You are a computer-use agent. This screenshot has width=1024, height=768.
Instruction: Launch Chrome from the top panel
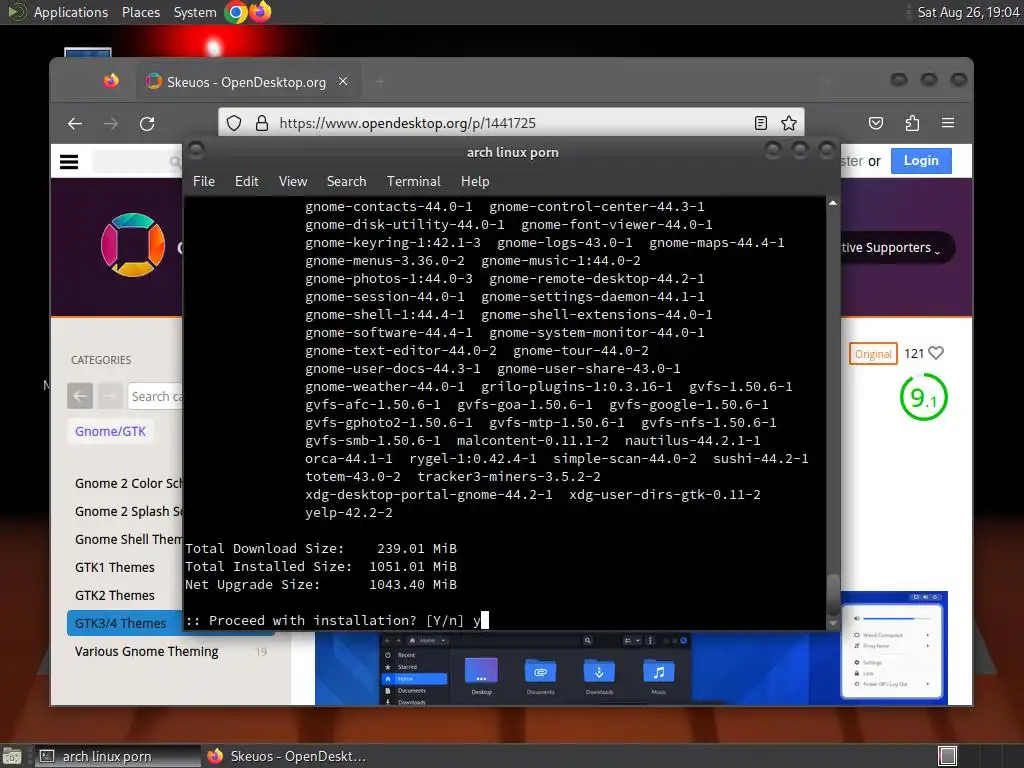point(236,12)
